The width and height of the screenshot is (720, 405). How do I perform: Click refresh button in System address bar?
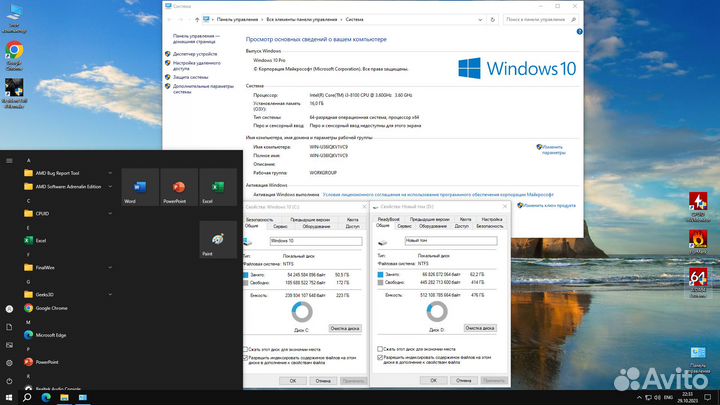(493, 20)
